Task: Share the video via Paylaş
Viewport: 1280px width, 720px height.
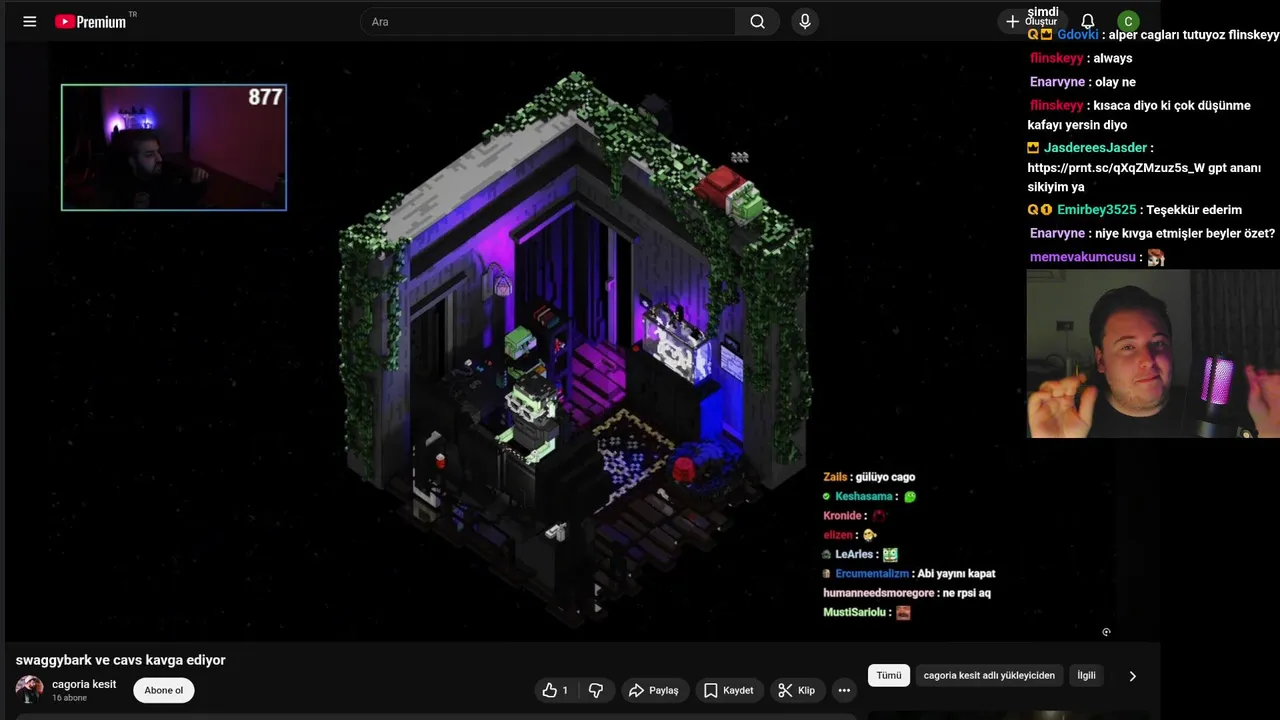Action: tap(653, 690)
